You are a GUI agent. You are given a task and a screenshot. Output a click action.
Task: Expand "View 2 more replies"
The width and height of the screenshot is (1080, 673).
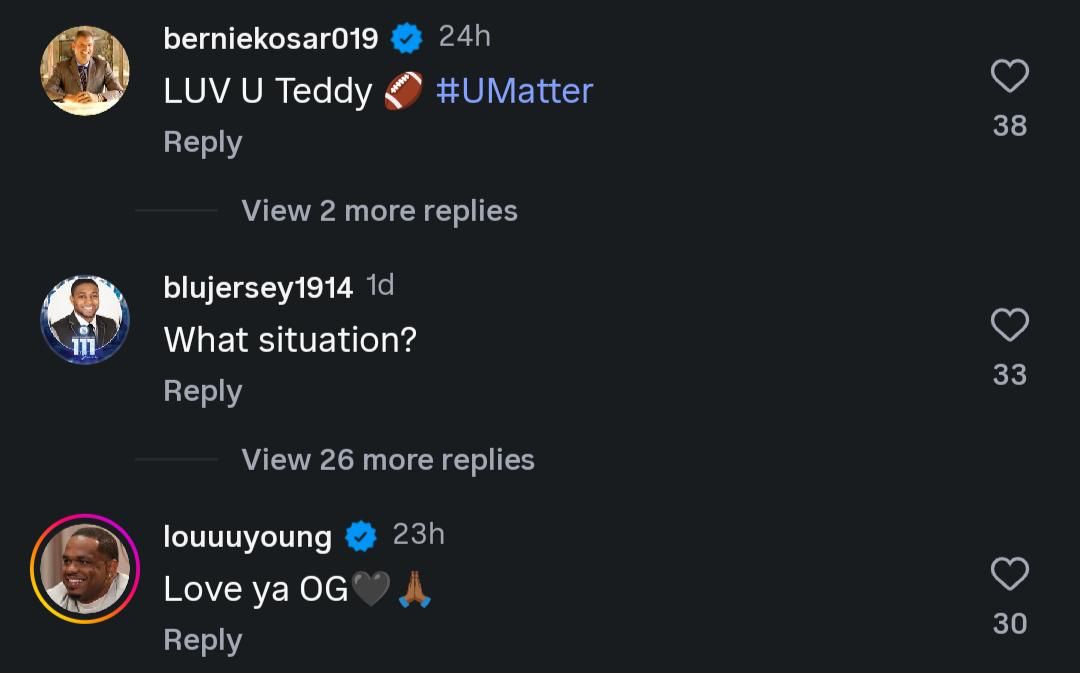(x=379, y=211)
